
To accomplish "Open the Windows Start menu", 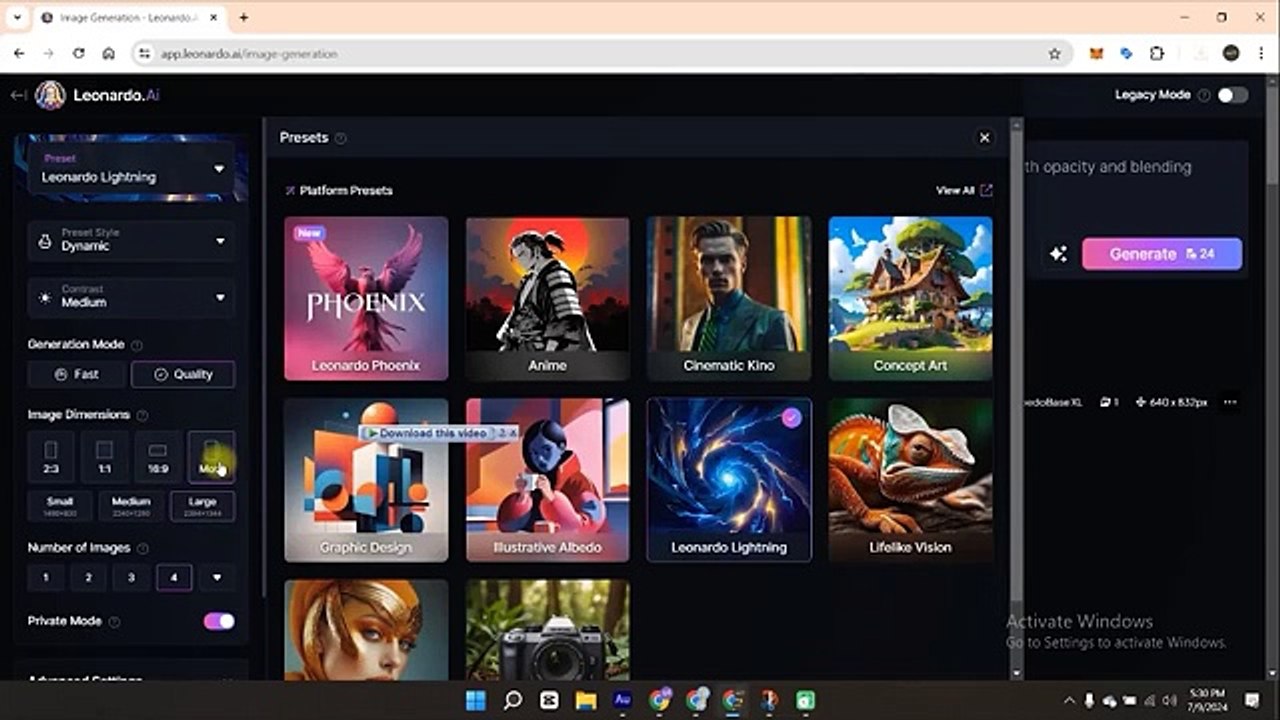I will [x=475, y=700].
